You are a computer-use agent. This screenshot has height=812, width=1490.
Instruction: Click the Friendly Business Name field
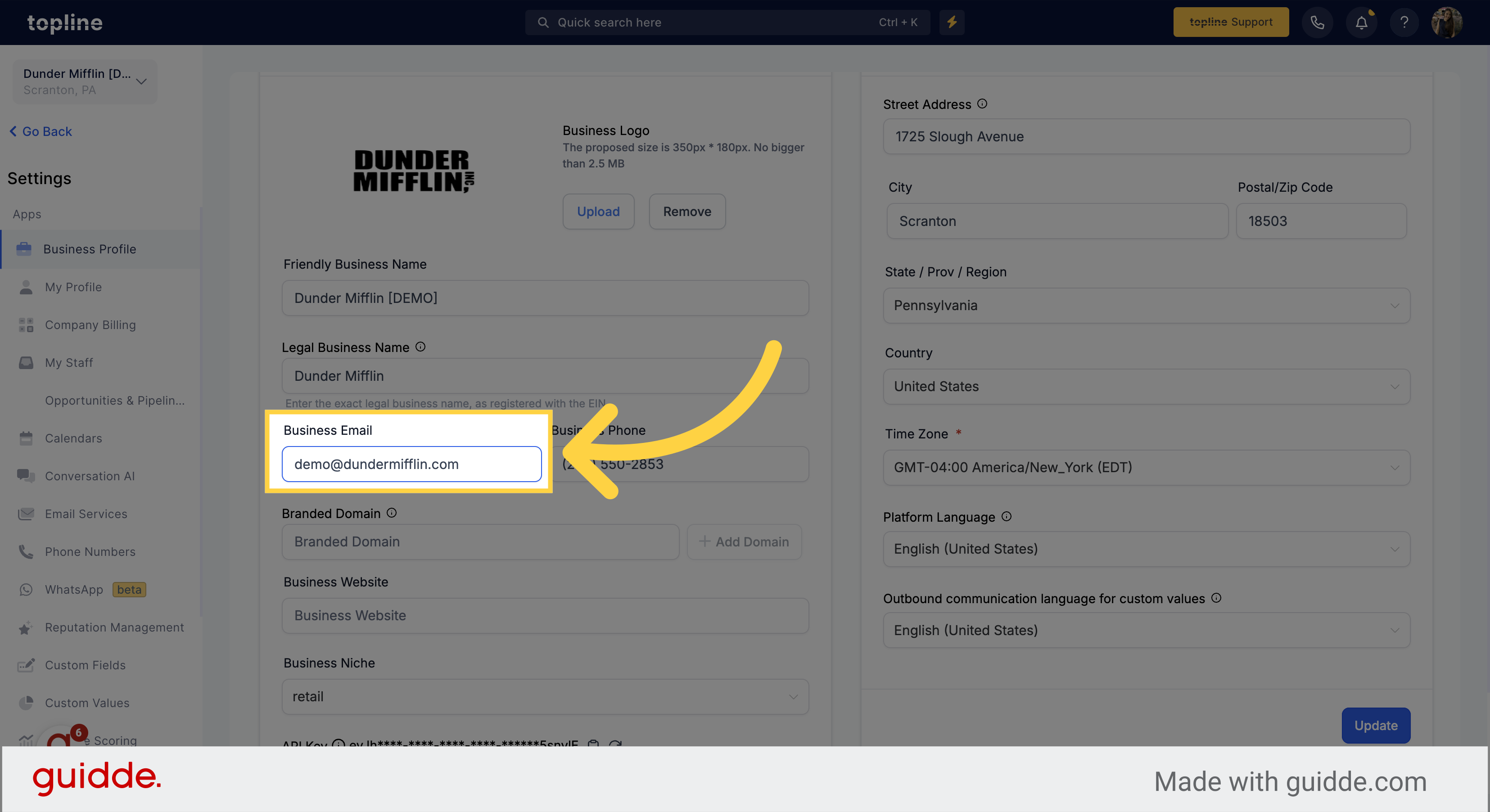click(x=545, y=298)
